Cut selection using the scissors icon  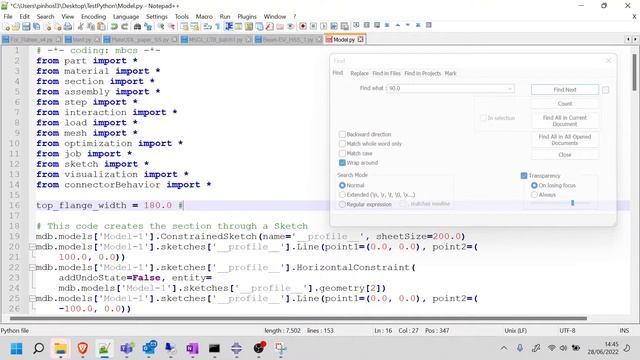[80, 27]
